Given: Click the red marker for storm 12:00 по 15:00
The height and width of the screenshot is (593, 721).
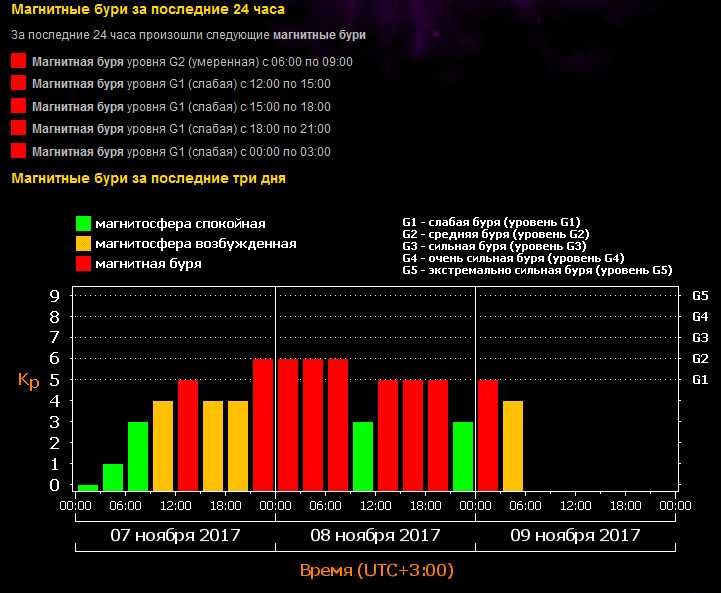Looking at the screenshot, I should point(18,83).
